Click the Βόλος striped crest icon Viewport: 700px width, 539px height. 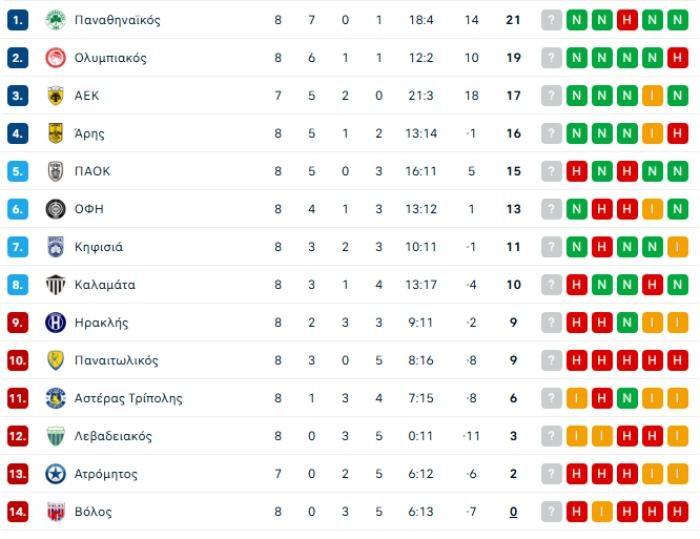(56, 512)
